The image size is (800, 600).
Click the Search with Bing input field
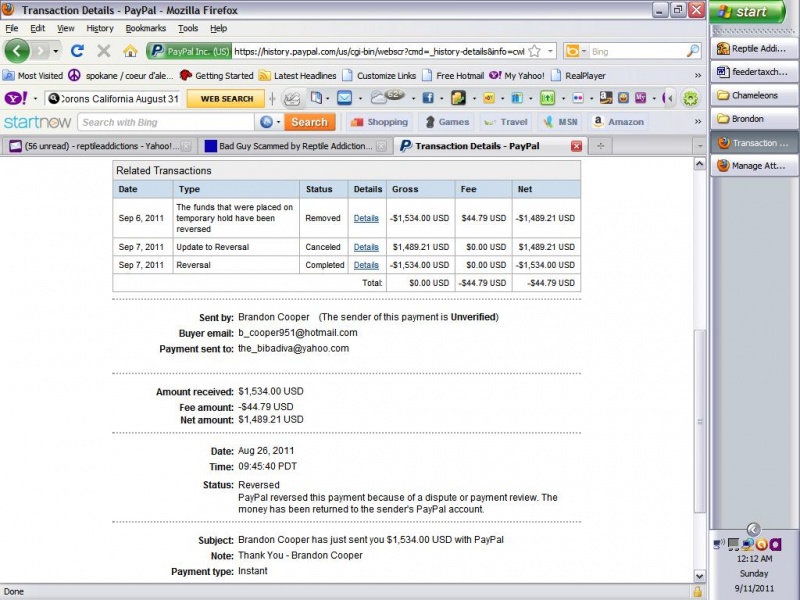click(166, 122)
